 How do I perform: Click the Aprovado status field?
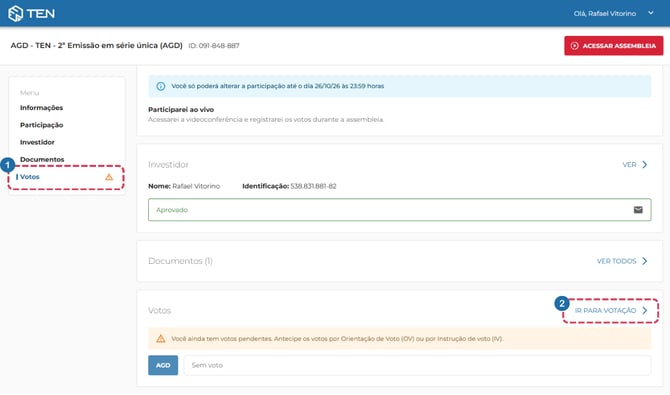tap(400, 210)
